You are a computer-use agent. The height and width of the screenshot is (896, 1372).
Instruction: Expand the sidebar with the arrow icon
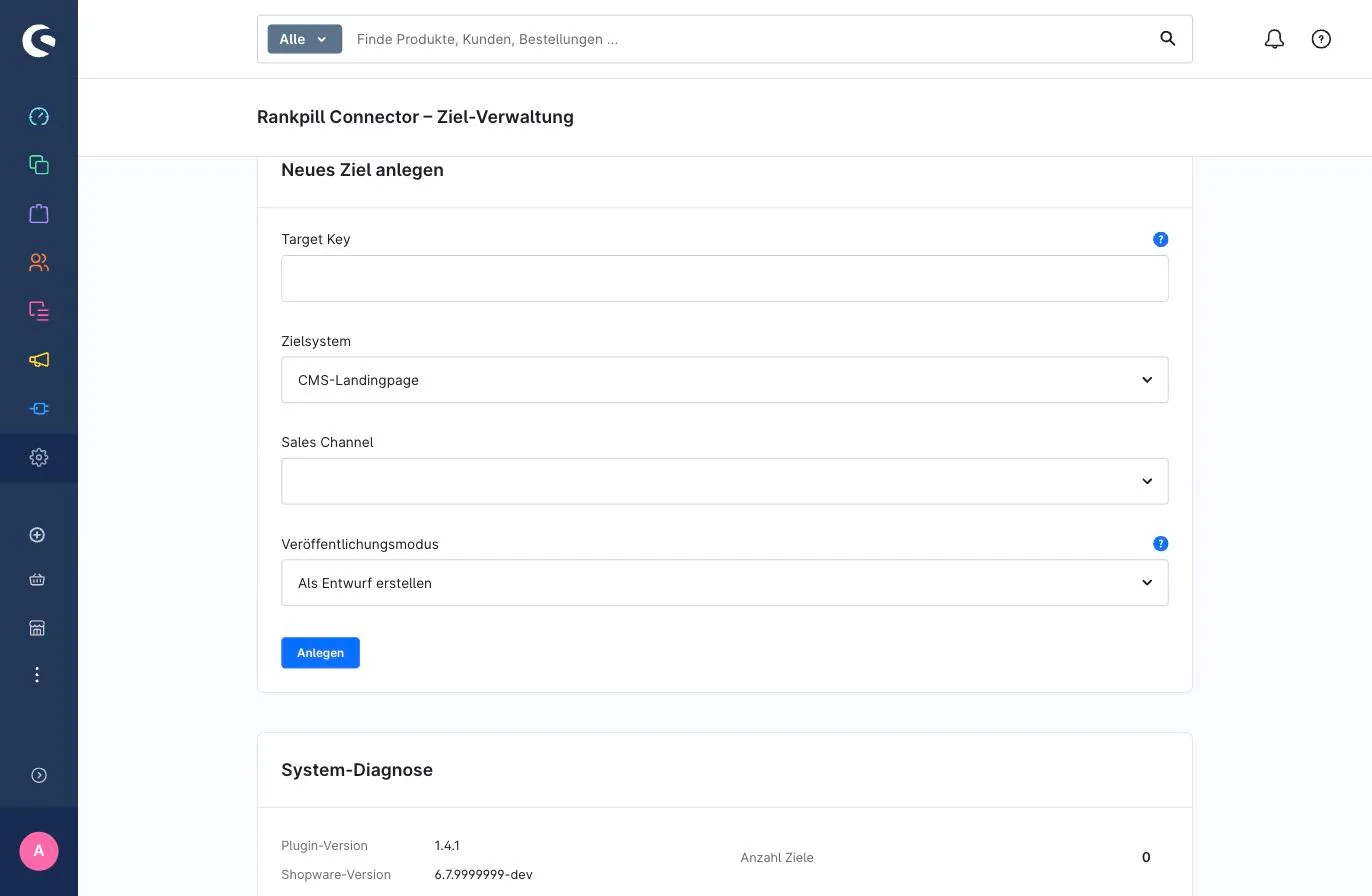(x=39, y=775)
